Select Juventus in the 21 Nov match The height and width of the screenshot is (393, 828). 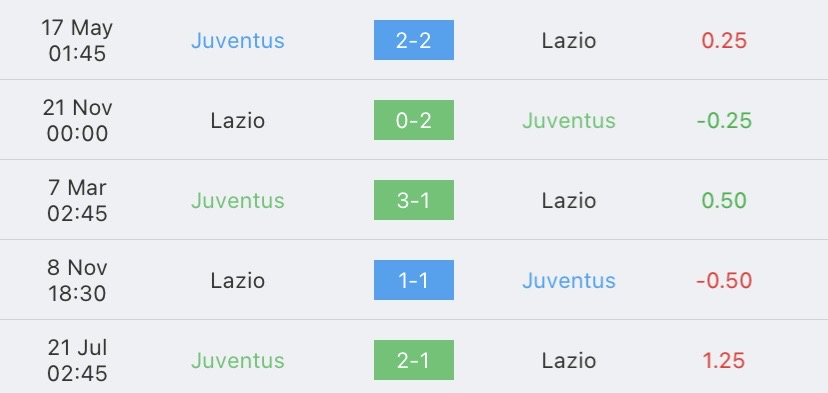click(569, 120)
